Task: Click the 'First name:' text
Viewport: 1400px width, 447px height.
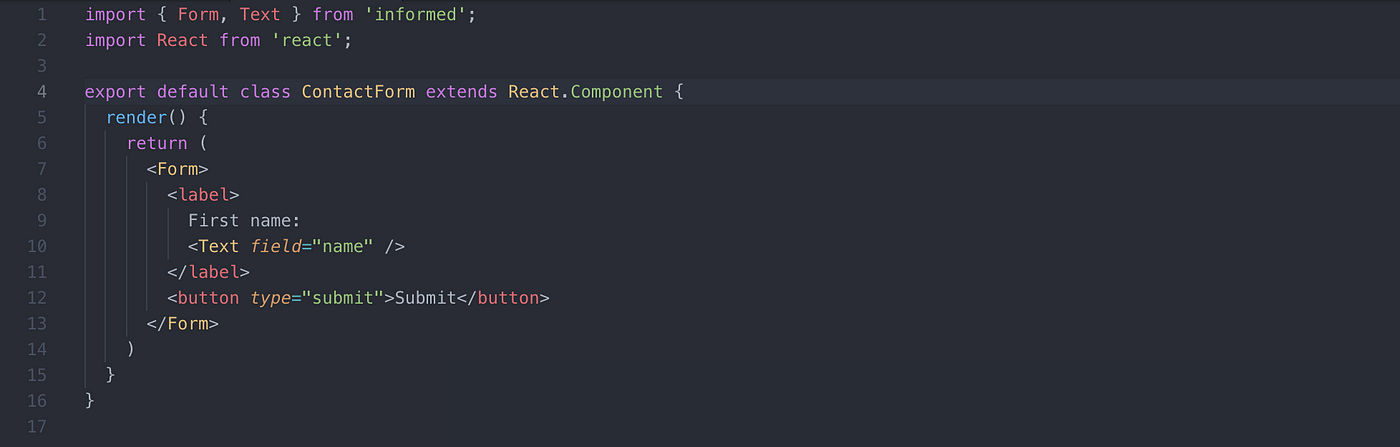Action: pyautogui.click(x=244, y=221)
